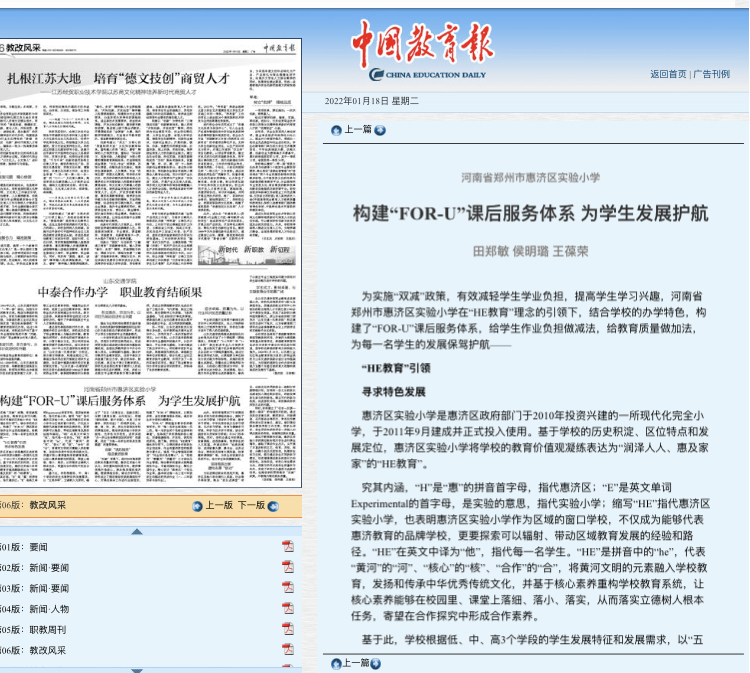Click the paragraph beginning 为实施“双减”政策
The image size is (750, 673).
(529, 320)
